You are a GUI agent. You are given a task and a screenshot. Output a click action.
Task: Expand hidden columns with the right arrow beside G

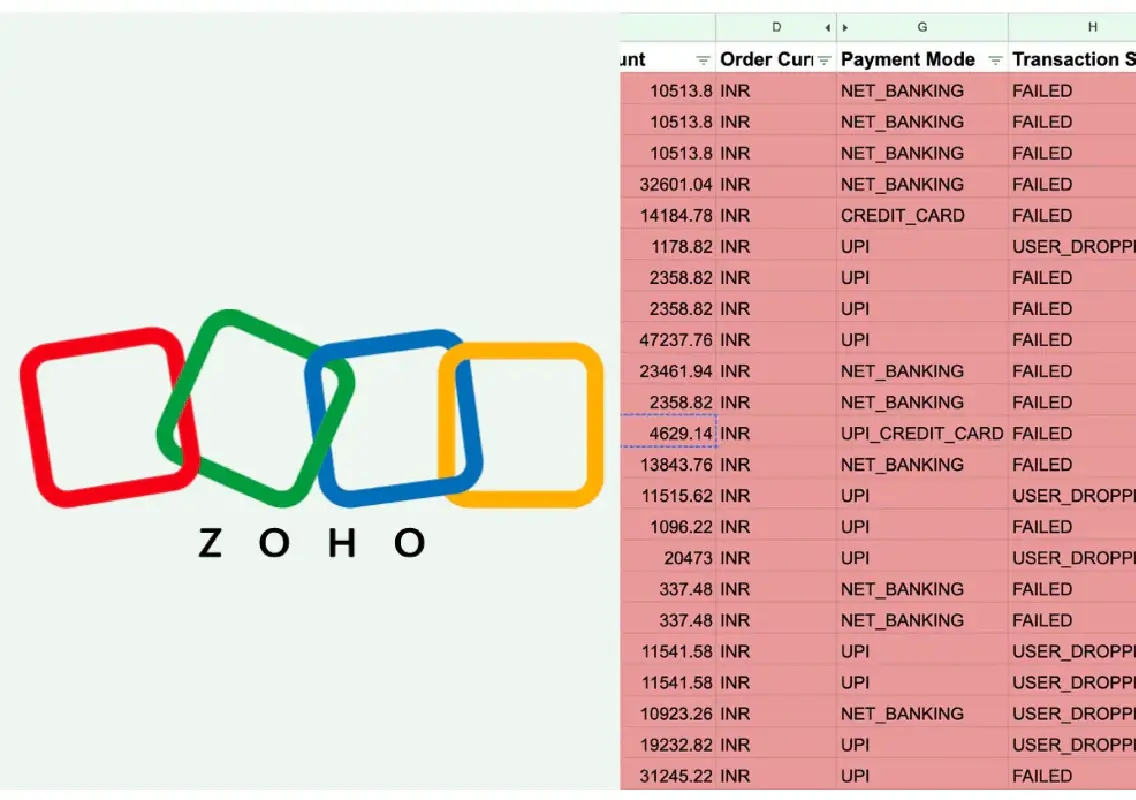845,28
